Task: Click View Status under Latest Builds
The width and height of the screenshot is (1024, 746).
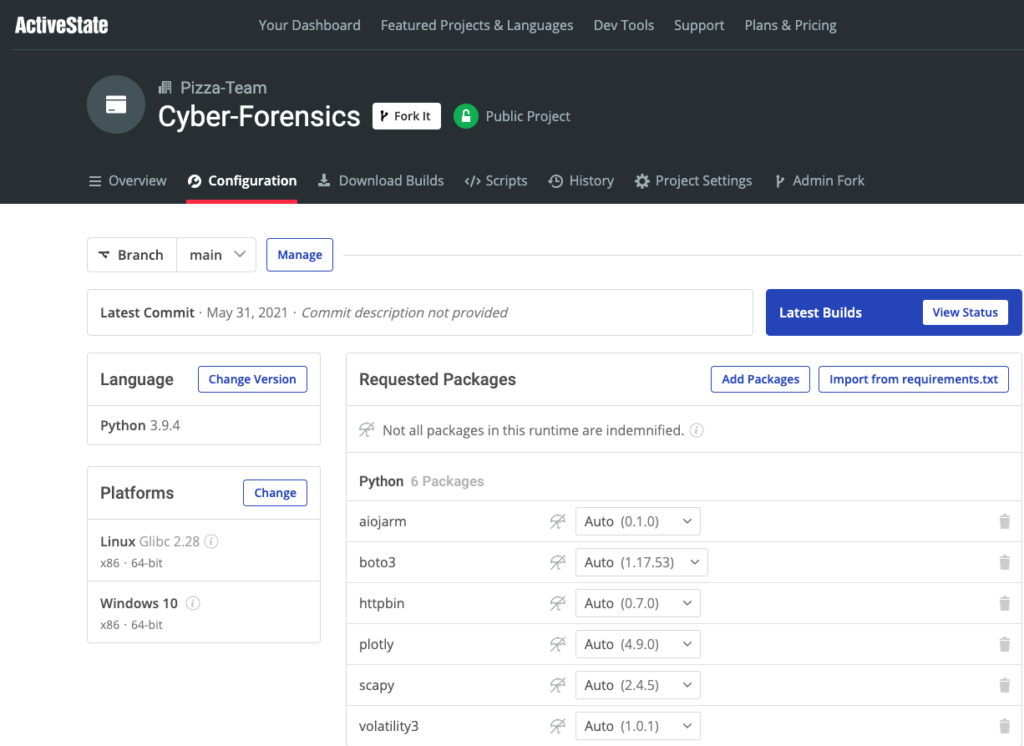Action: click(x=965, y=312)
